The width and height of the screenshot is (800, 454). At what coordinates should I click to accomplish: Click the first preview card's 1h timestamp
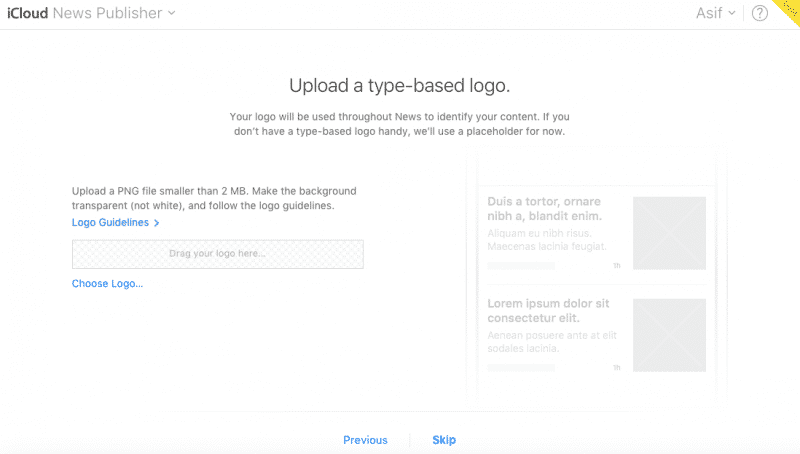click(x=617, y=266)
